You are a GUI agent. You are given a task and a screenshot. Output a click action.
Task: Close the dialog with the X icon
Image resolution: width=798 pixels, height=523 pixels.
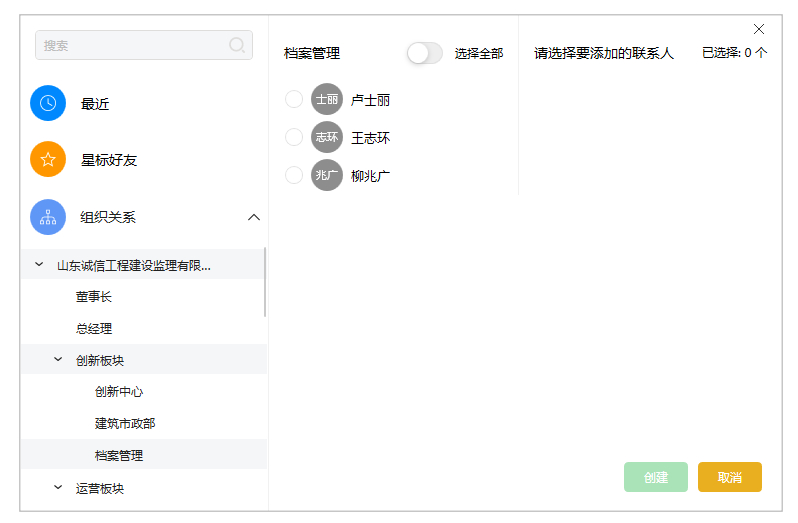(x=759, y=30)
